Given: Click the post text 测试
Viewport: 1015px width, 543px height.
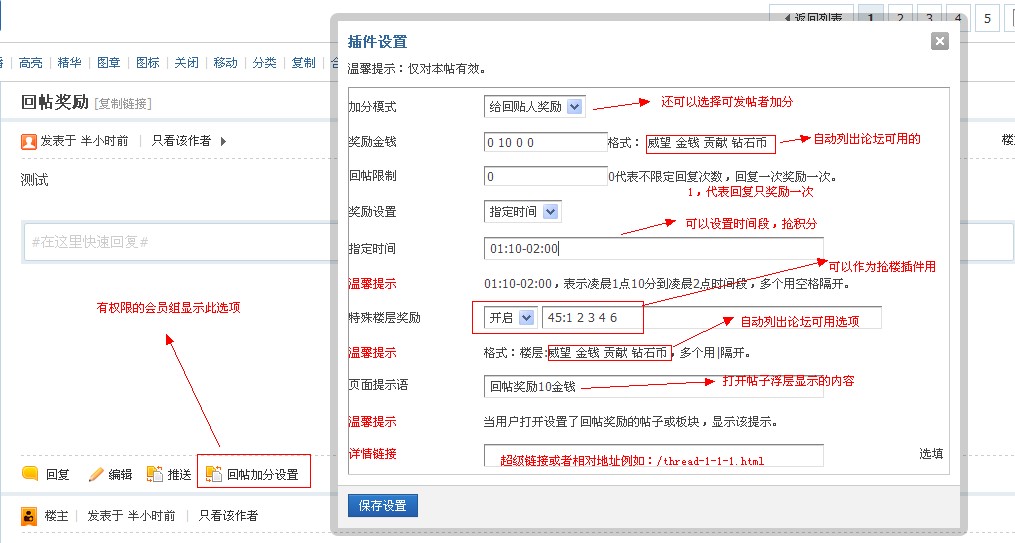Looking at the screenshot, I should click(34, 180).
